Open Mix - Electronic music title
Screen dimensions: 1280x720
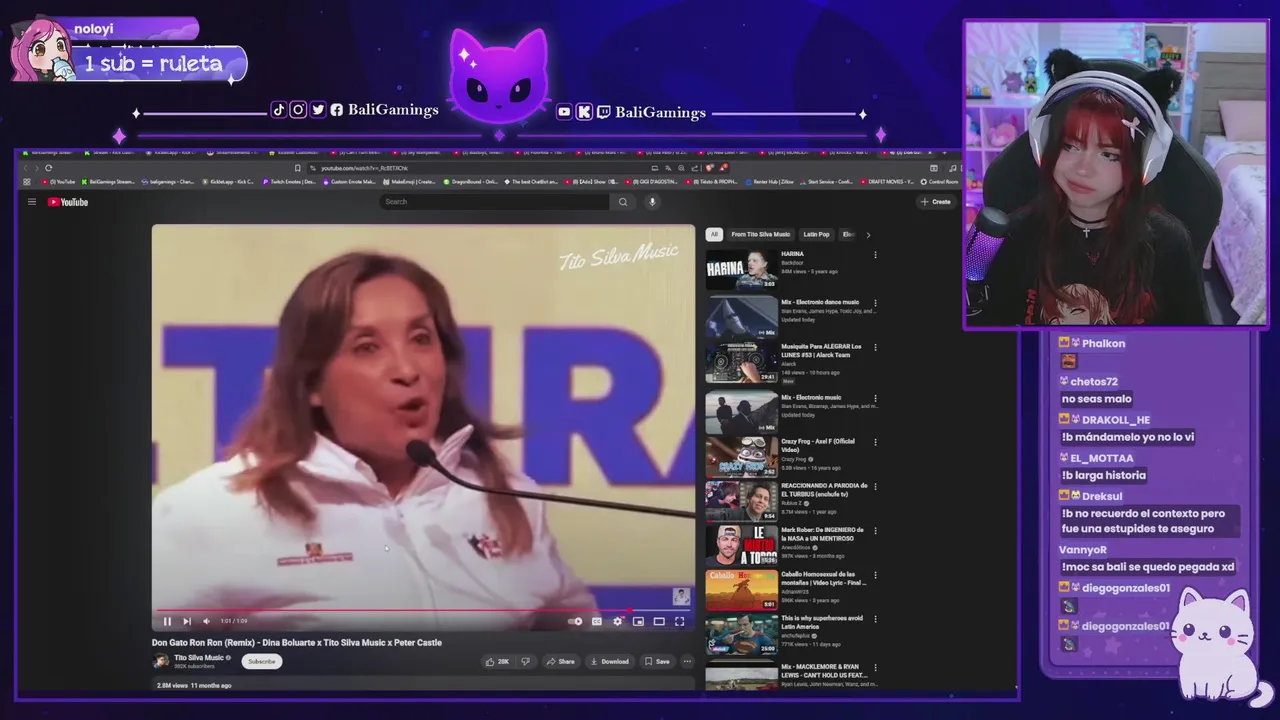pos(811,397)
